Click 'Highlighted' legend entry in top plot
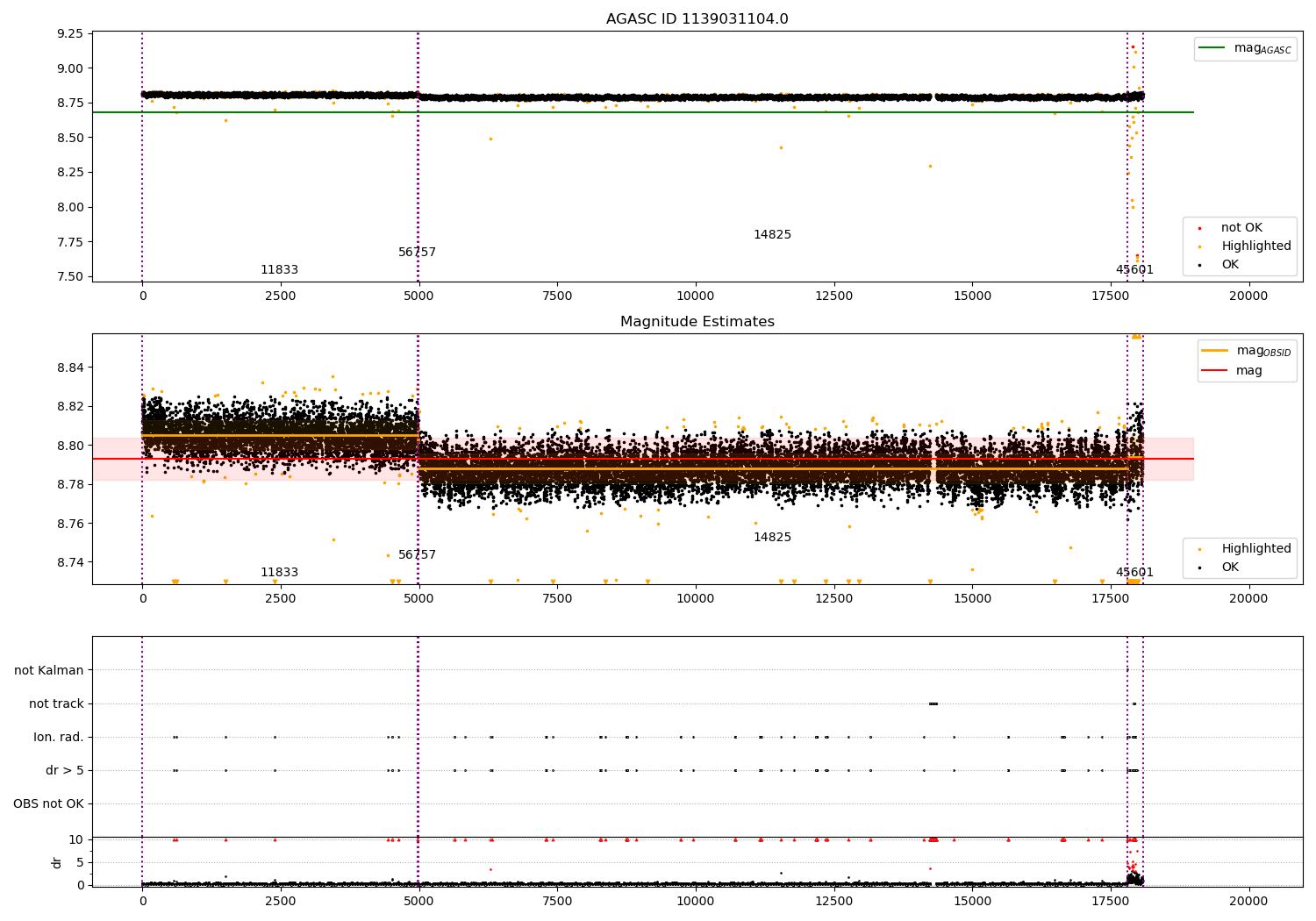Viewport: 1316px width, 921px height. tap(1256, 246)
